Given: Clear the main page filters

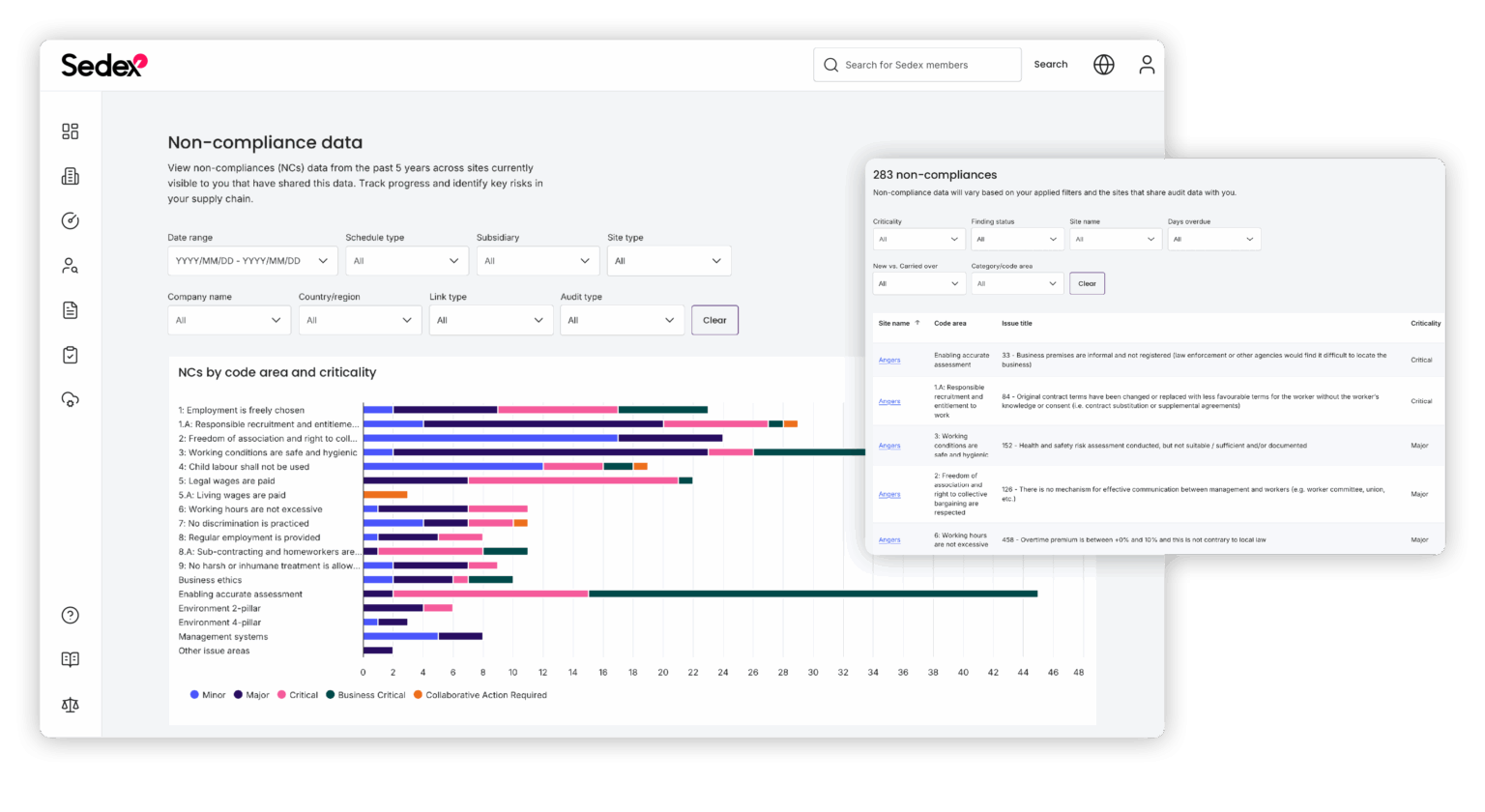Looking at the screenshot, I should [x=714, y=320].
